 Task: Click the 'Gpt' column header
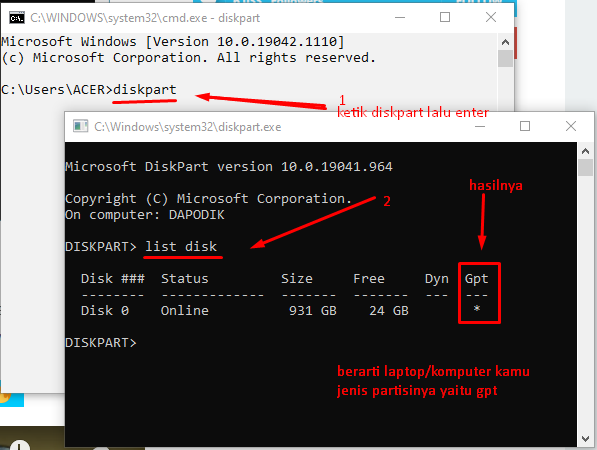click(476, 279)
